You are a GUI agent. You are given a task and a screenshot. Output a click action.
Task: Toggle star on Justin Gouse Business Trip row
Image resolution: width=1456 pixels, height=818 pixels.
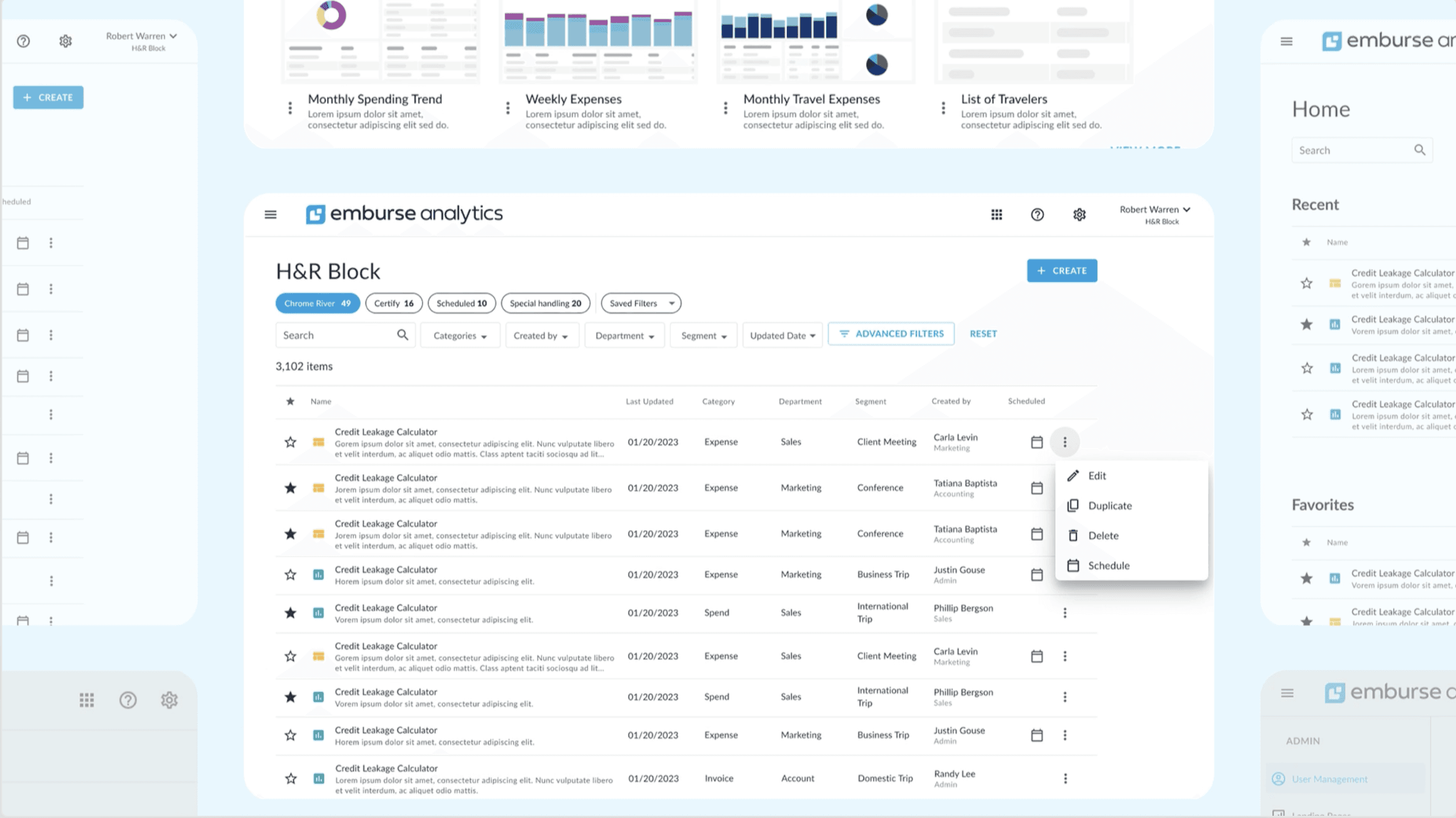(x=291, y=575)
